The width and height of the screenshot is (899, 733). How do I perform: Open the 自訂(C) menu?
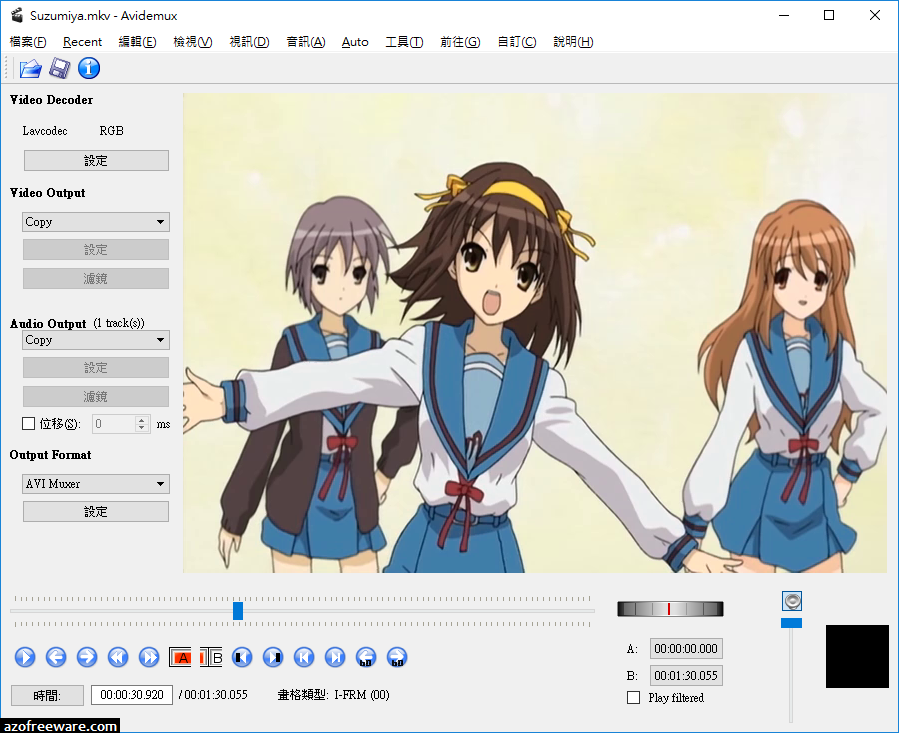coord(517,42)
